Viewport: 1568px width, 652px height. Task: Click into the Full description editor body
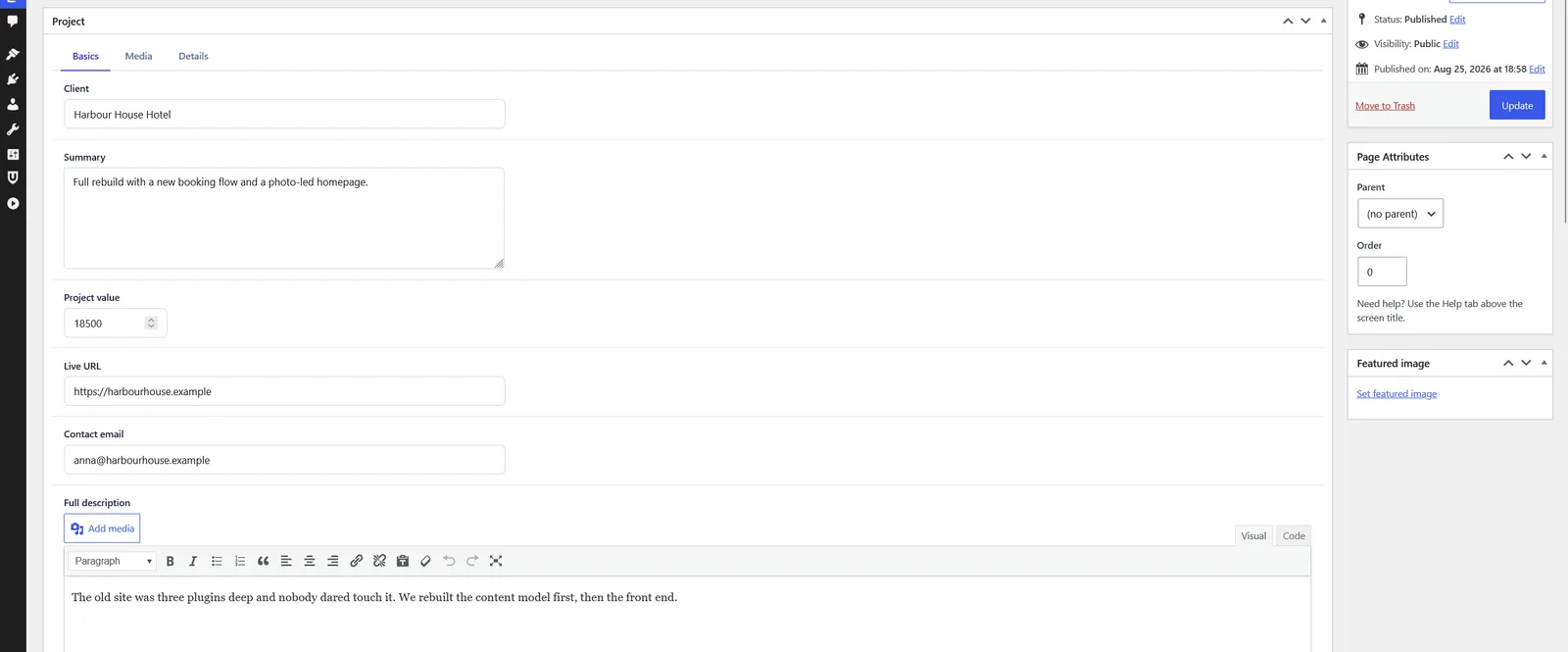pyautogui.click(x=687, y=615)
